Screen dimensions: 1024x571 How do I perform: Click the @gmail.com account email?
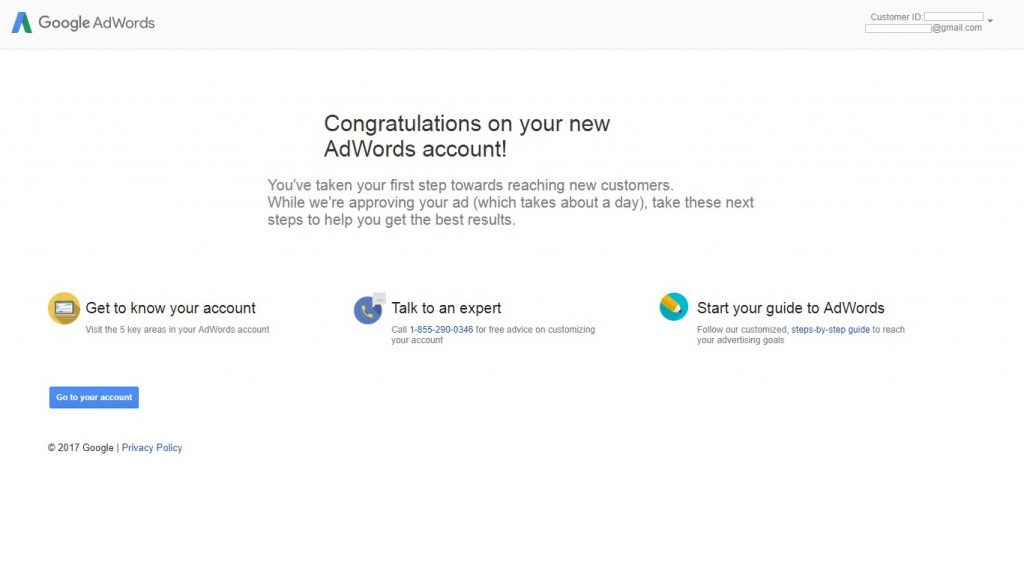tap(923, 28)
